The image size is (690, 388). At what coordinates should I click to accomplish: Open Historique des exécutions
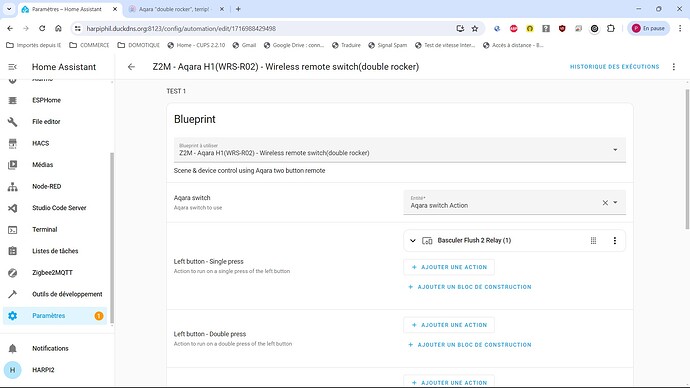click(x=614, y=67)
